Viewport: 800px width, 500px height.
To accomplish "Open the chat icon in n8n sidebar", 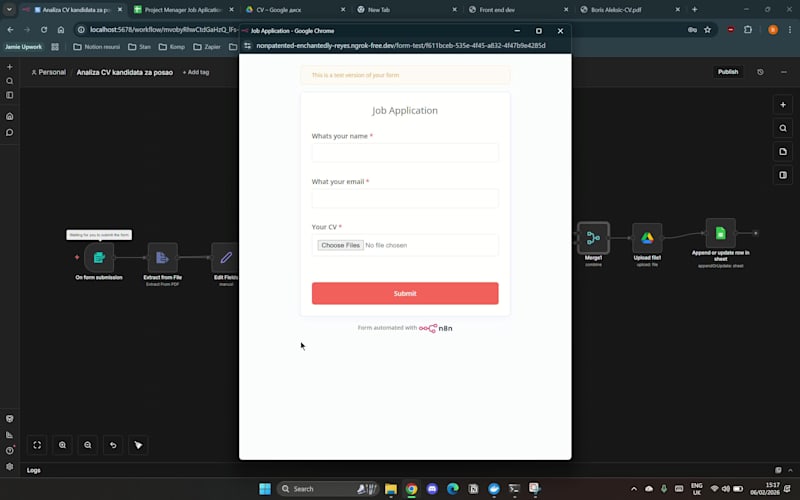I will [10, 133].
